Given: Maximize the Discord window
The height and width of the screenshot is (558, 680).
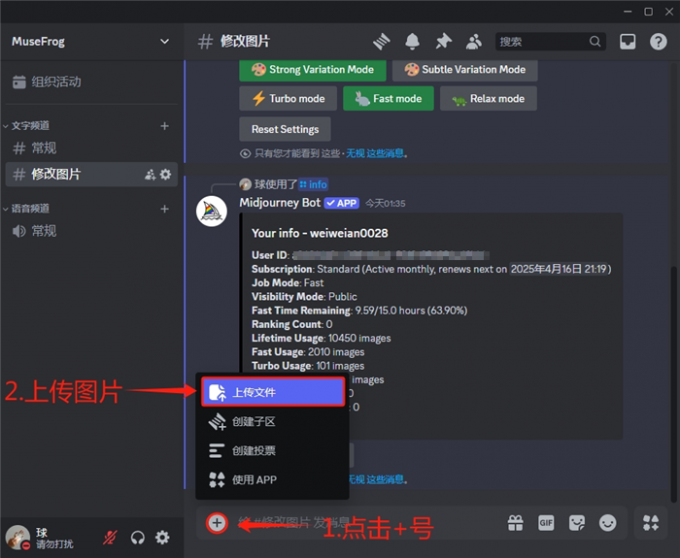Looking at the screenshot, I should (x=648, y=12).
